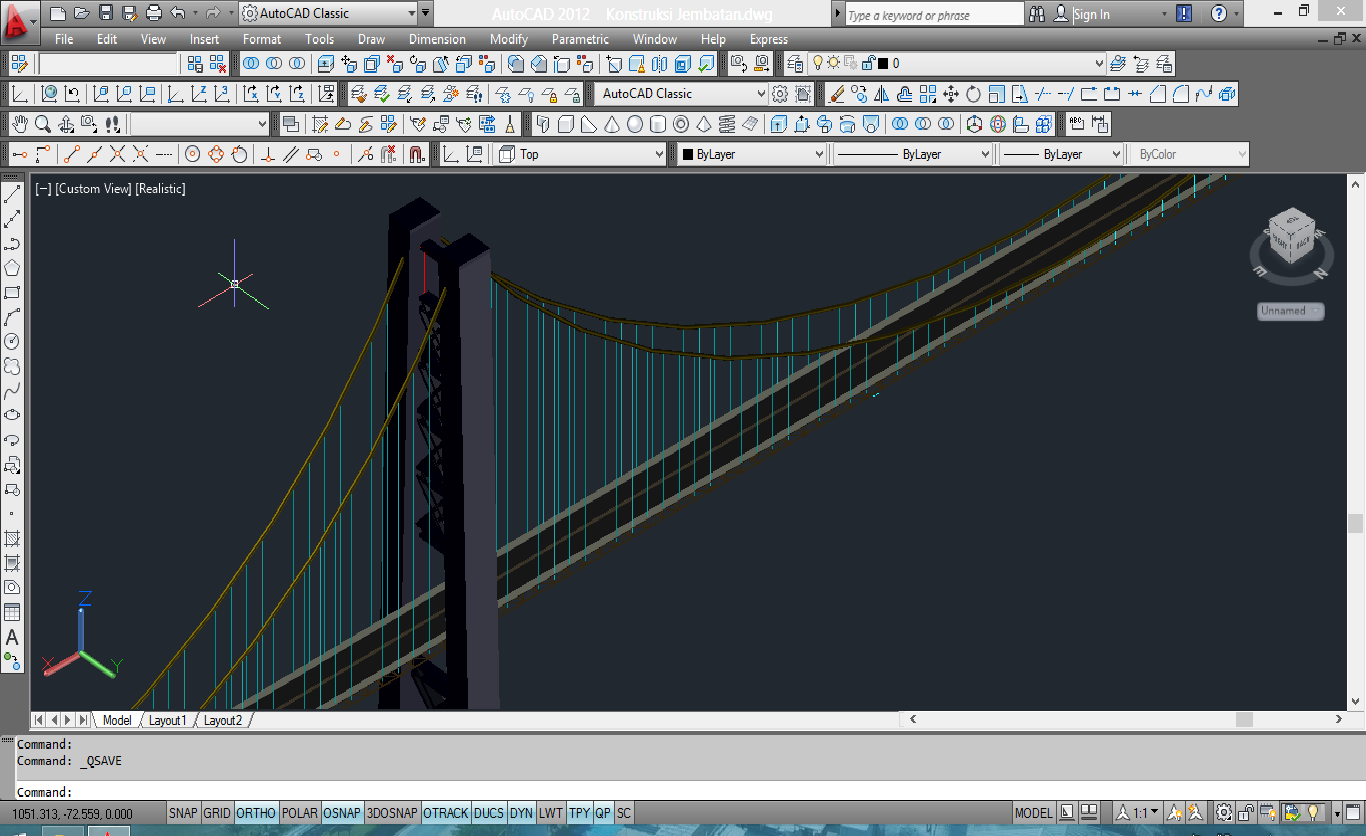Click the Sign In link
This screenshot has width=1366, height=836.
[1092, 14]
